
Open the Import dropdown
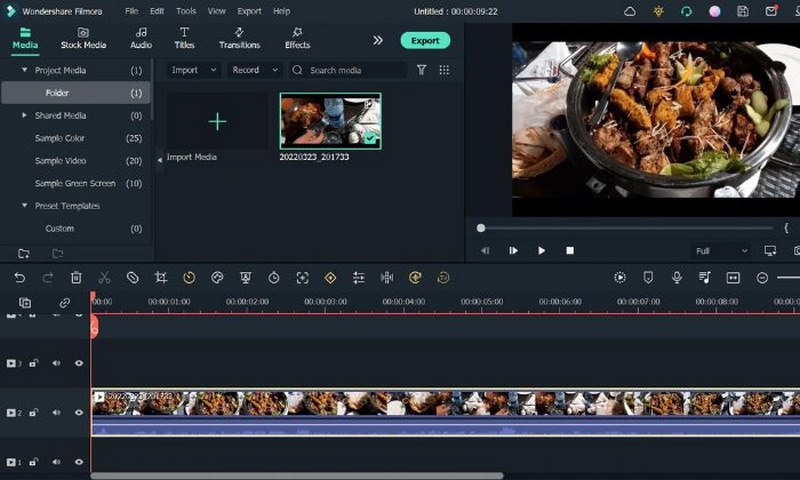click(193, 70)
